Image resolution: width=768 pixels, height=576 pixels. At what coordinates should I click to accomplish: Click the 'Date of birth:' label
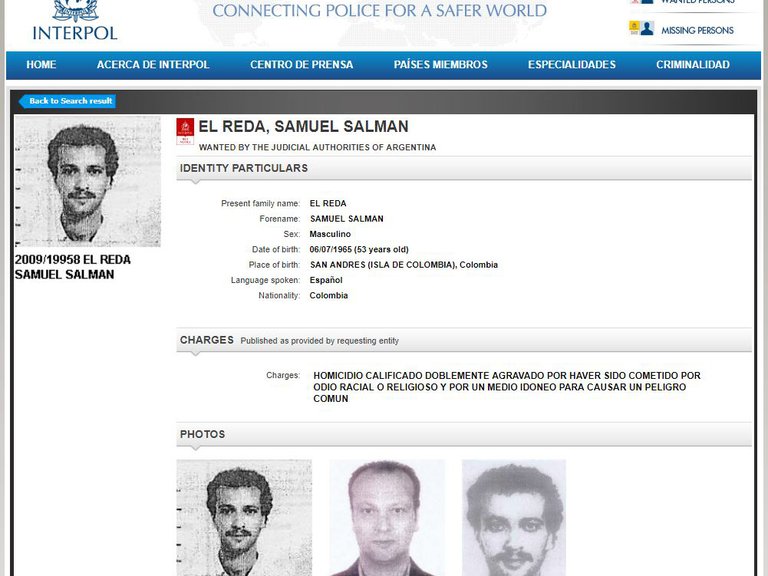(276, 249)
